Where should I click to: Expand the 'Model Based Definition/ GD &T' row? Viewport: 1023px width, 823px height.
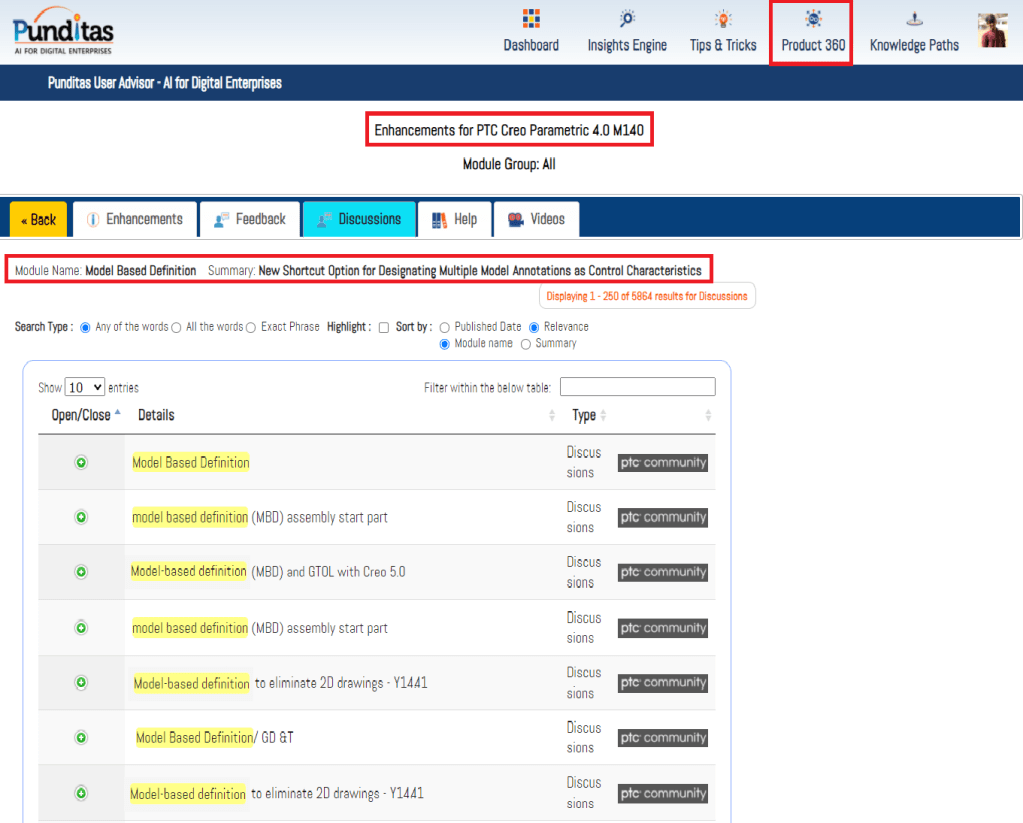coord(81,738)
